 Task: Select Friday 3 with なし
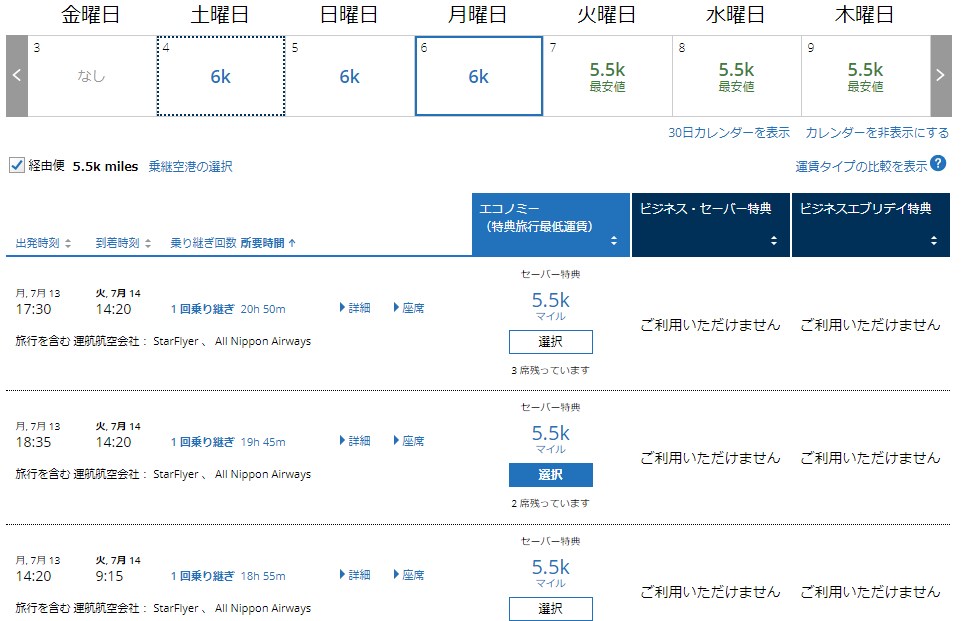point(92,76)
